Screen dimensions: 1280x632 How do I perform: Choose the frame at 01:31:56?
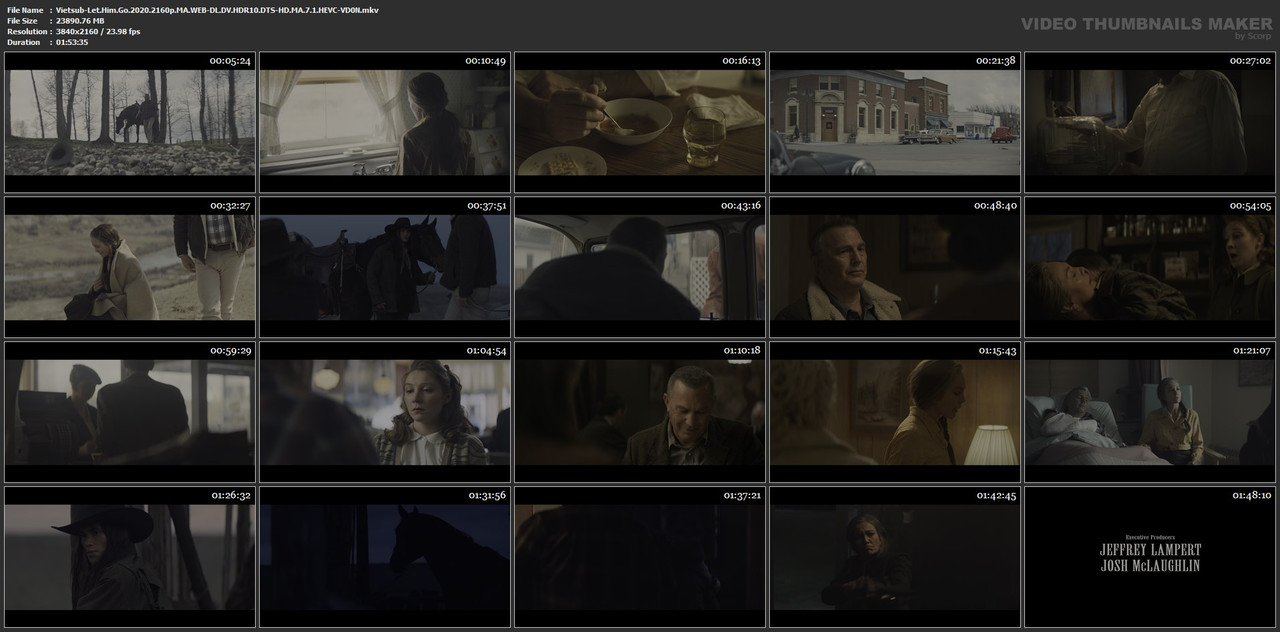[x=385, y=557]
